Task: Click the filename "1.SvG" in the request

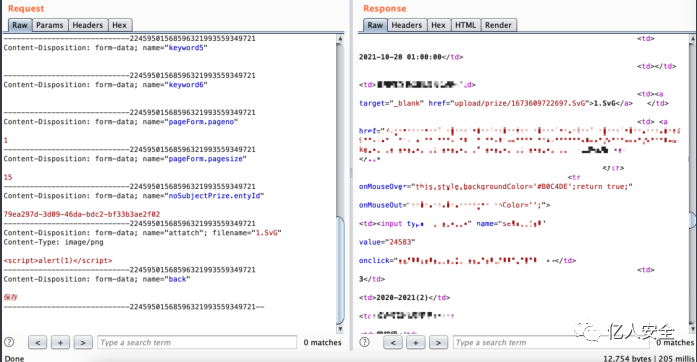Action: click(268, 233)
